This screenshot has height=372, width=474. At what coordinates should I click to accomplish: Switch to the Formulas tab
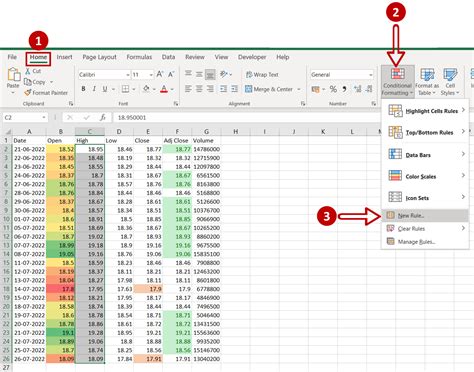pyautogui.click(x=139, y=57)
